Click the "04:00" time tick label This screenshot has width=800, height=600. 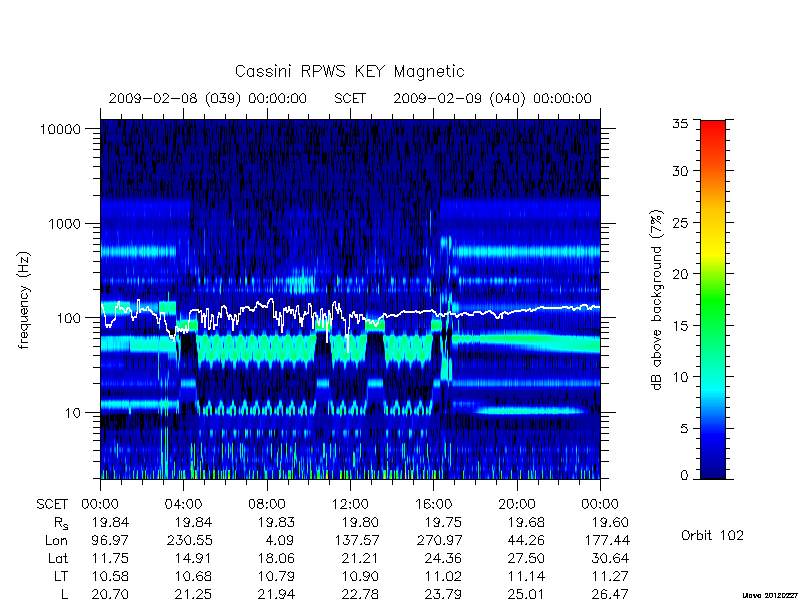click(184, 505)
